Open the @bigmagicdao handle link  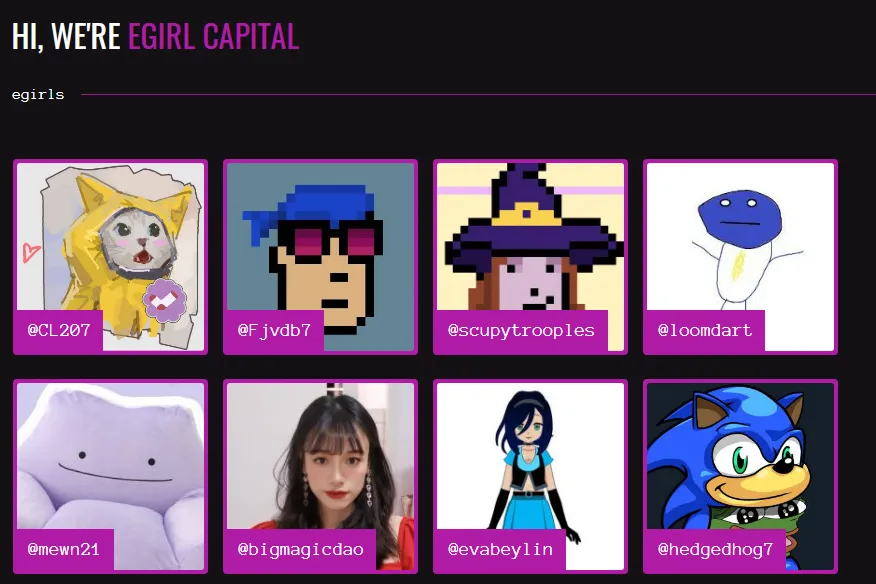301,549
